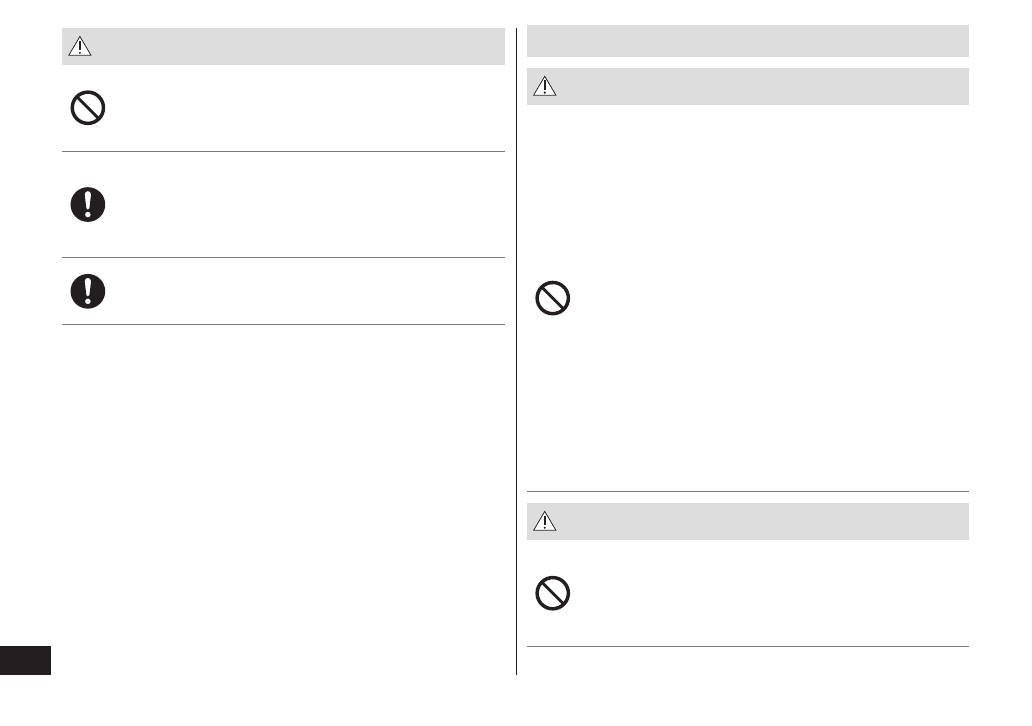Click the middle of the right column's lower warning bar

(747, 522)
